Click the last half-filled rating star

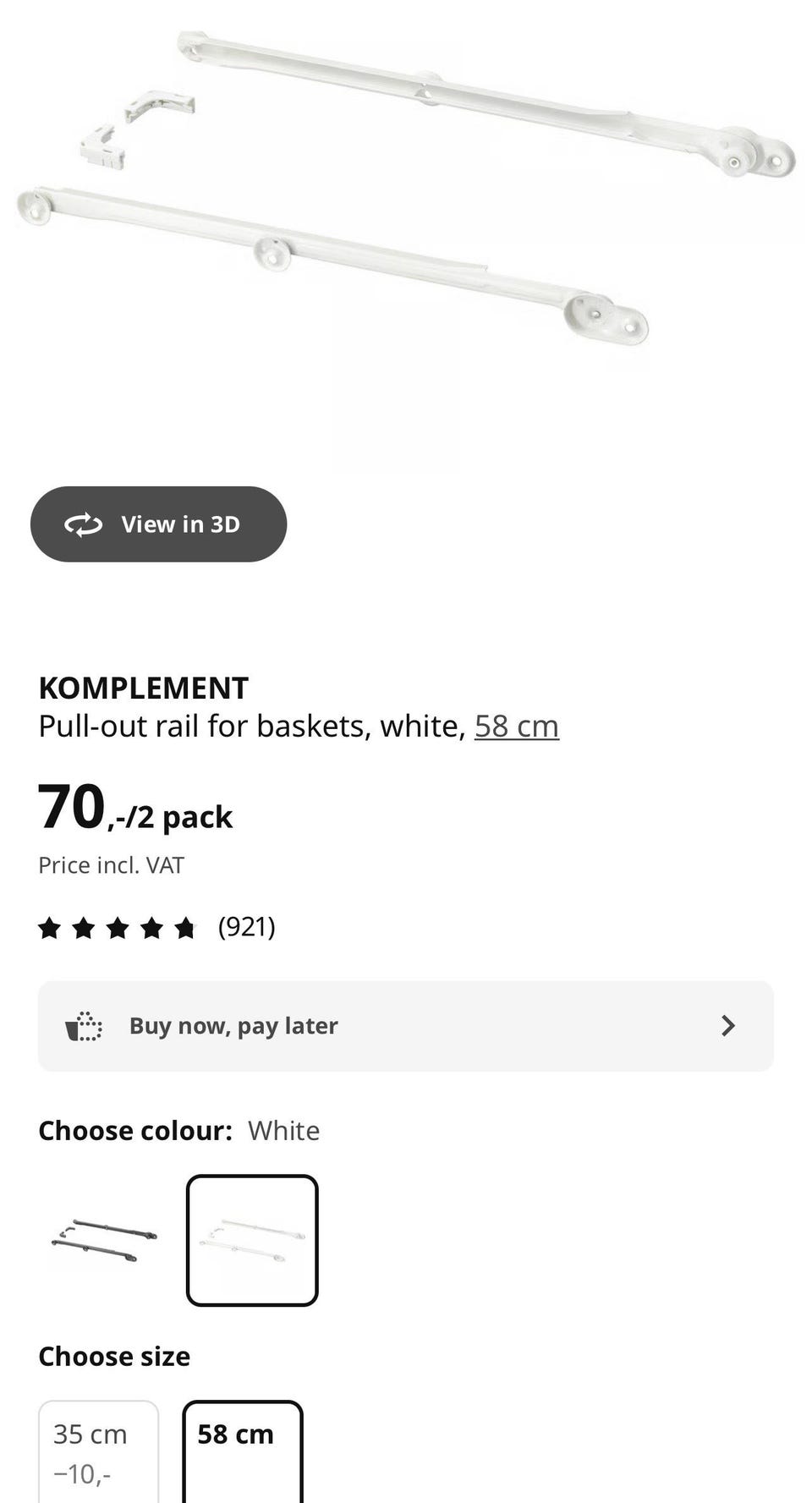185,928
